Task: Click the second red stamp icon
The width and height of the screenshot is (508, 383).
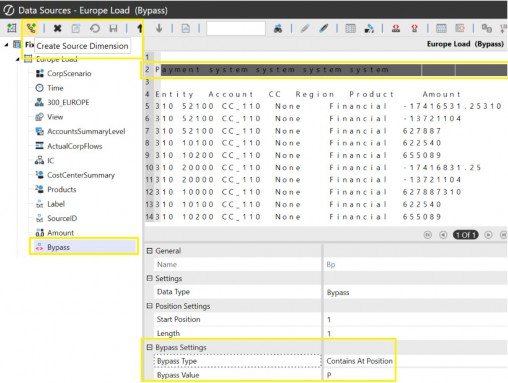Action: [x=415, y=29]
